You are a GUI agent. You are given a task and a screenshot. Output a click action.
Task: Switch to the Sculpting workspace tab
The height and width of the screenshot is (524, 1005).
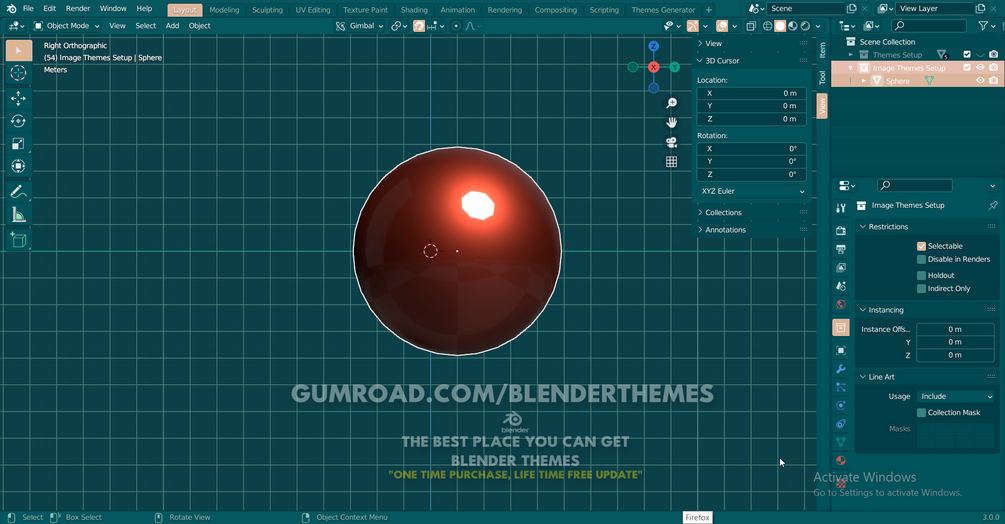point(267,10)
